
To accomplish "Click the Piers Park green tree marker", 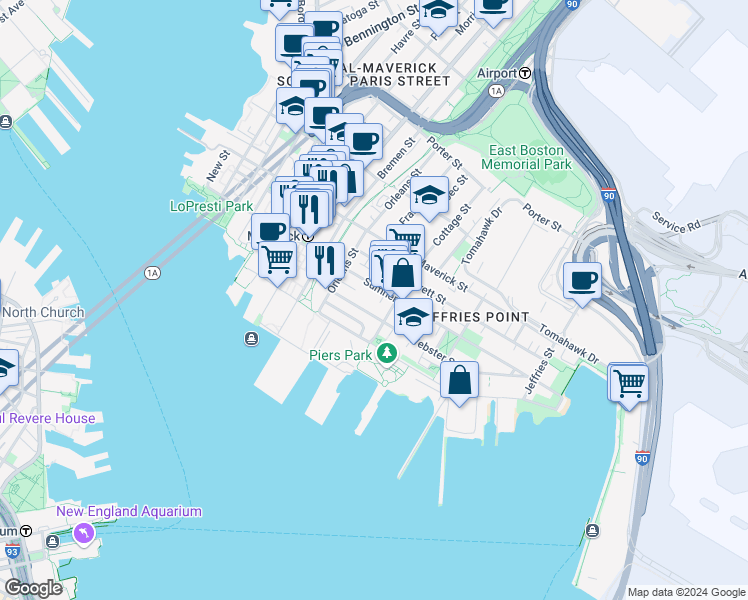I will coord(387,353).
